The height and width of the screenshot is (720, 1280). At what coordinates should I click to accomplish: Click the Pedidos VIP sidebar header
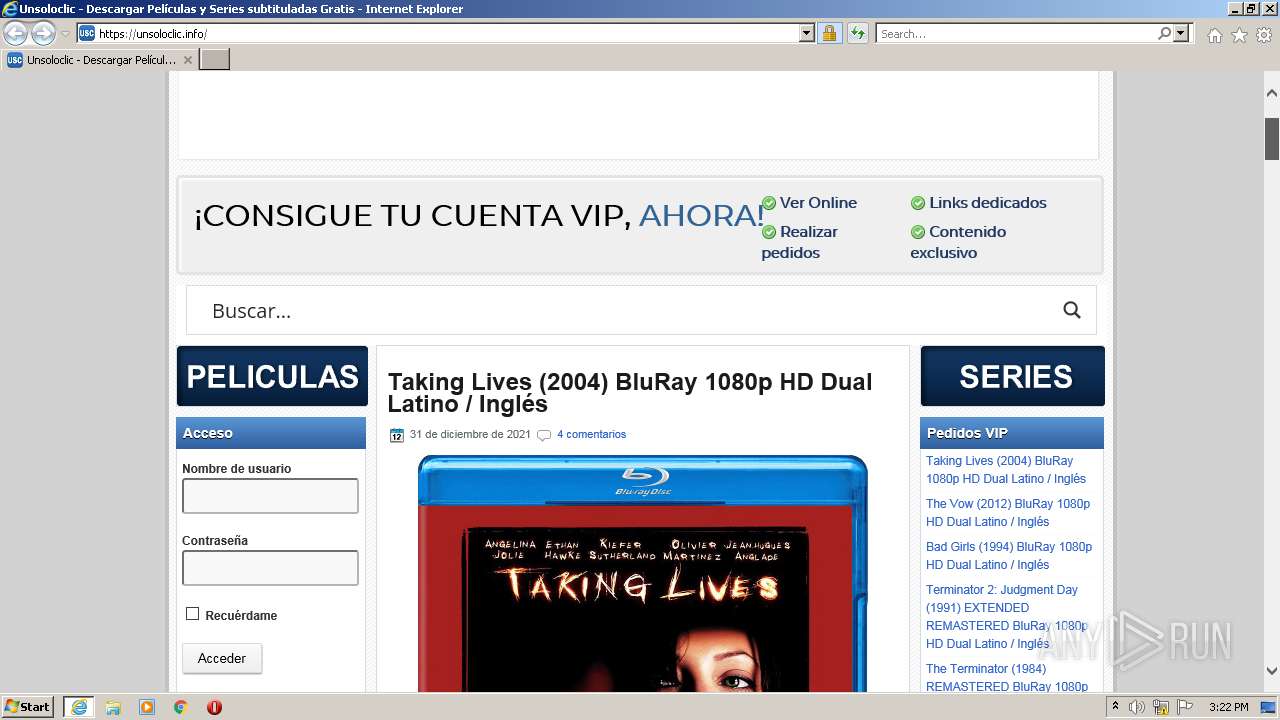(x=1012, y=433)
